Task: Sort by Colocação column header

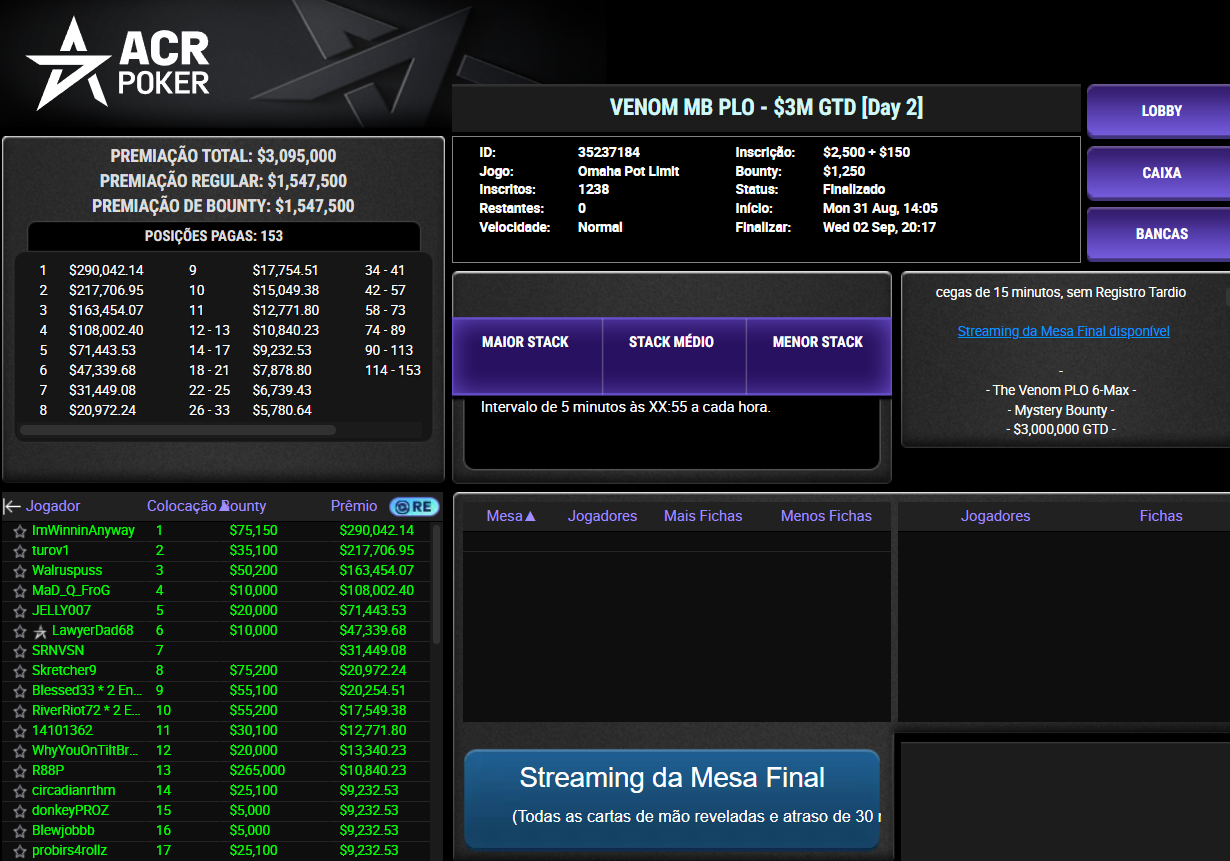Action: click(x=182, y=506)
